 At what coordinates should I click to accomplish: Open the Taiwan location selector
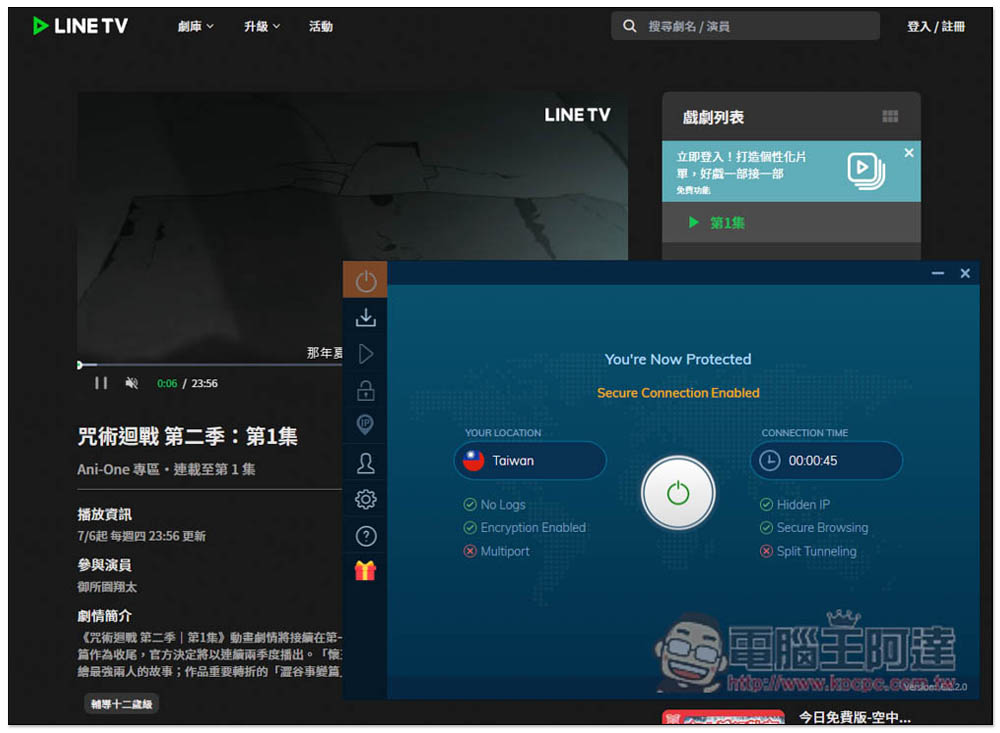[x=530, y=461]
